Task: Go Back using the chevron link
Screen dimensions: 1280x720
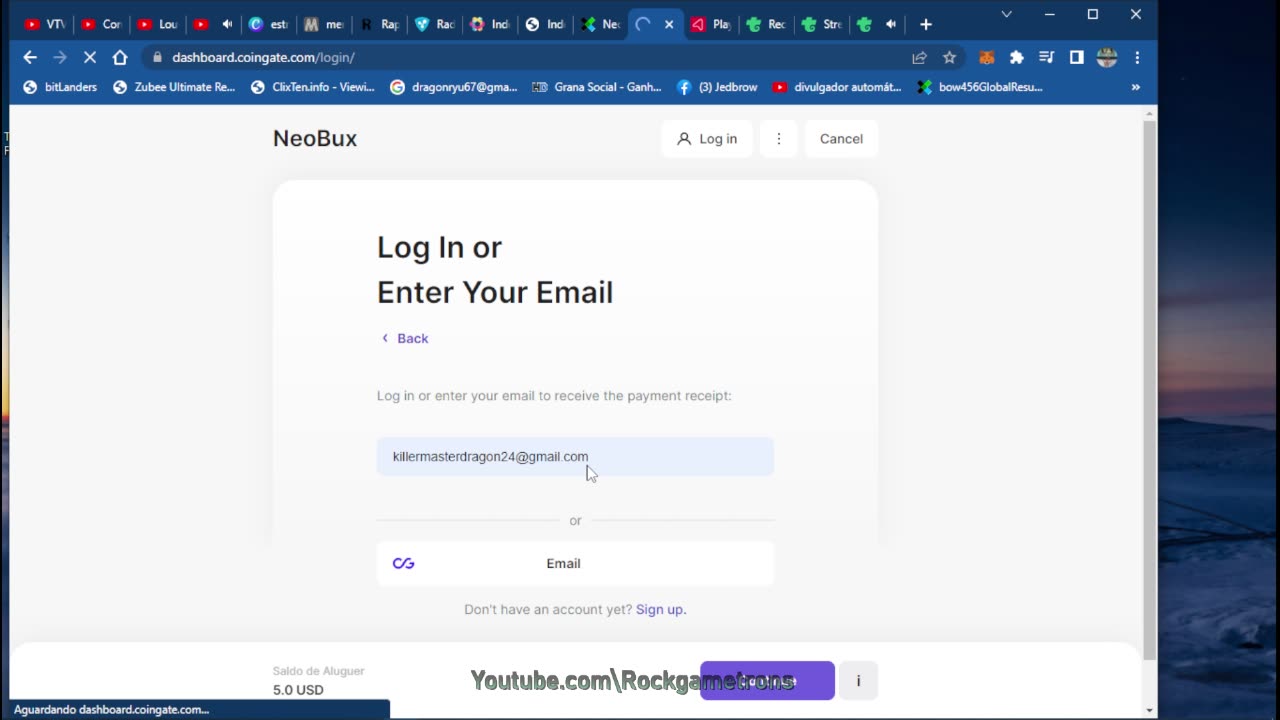Action: click(404, 338)
